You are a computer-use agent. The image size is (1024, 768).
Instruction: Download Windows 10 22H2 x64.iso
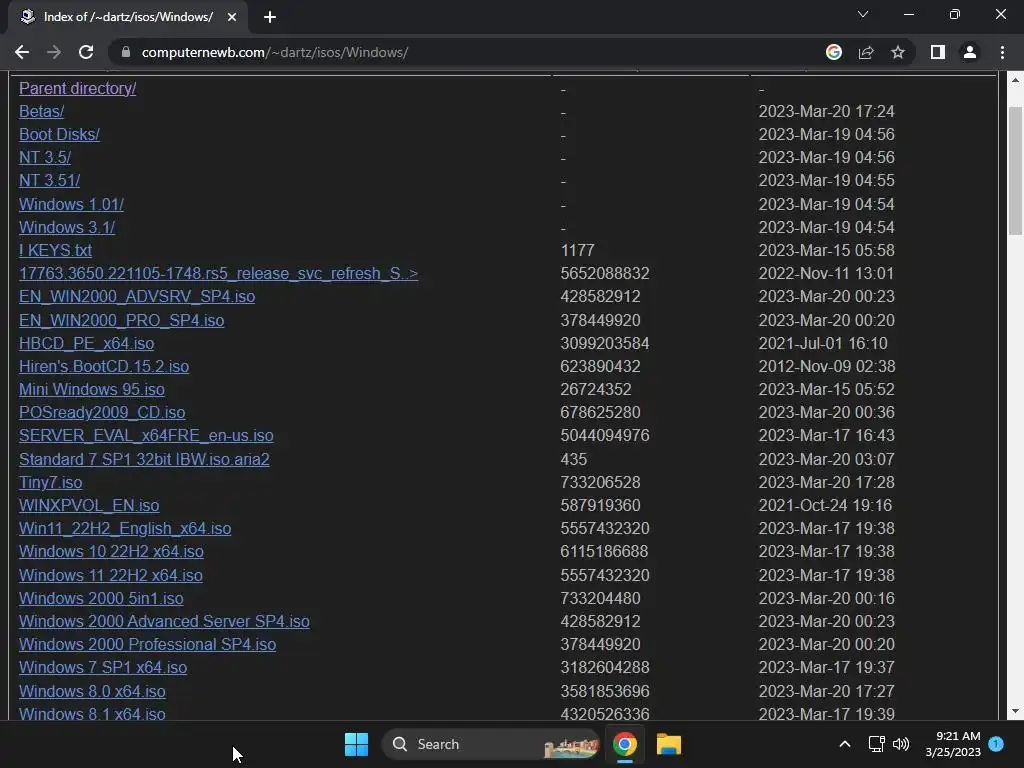[112, 551]
